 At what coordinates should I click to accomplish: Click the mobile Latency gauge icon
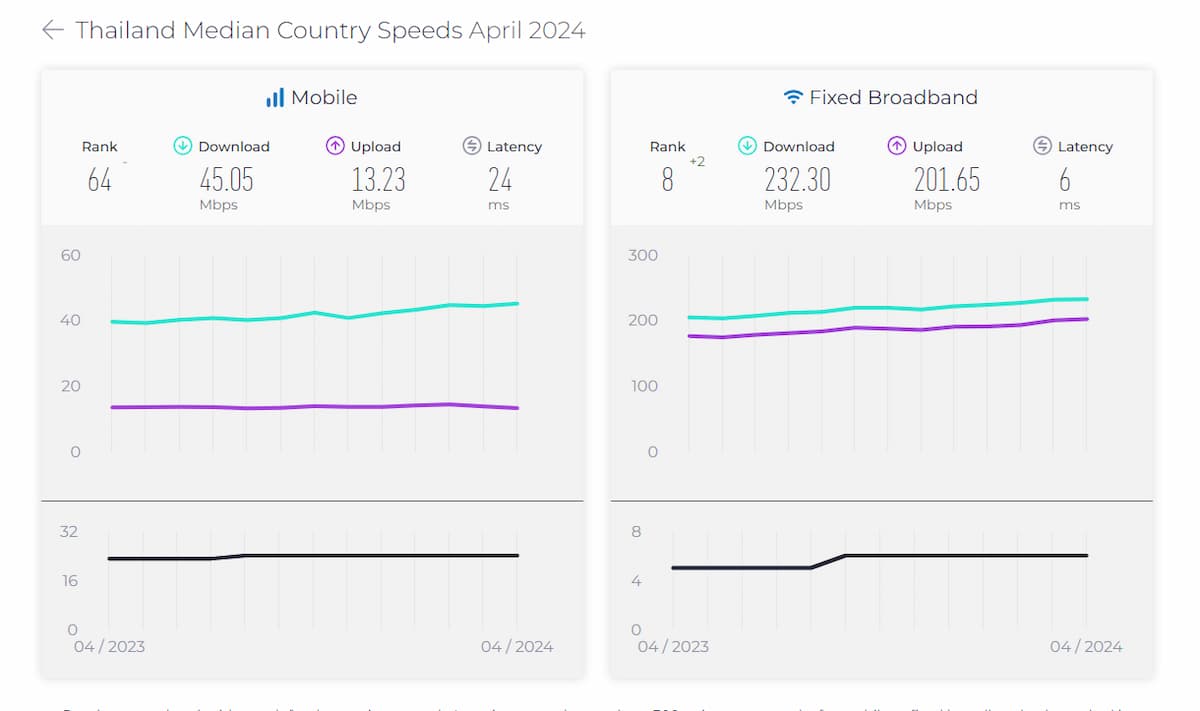coord(470,146)
